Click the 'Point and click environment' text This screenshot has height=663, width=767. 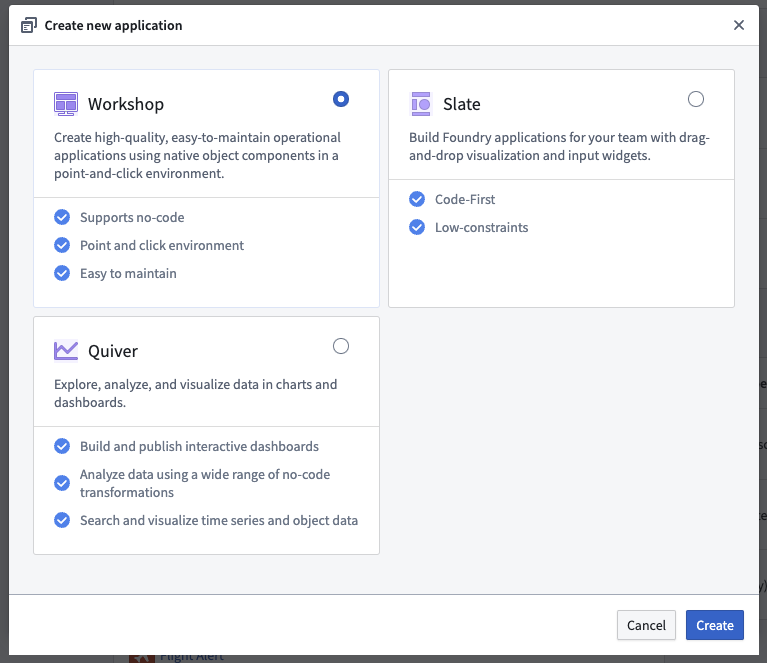[x=162, y=245]
